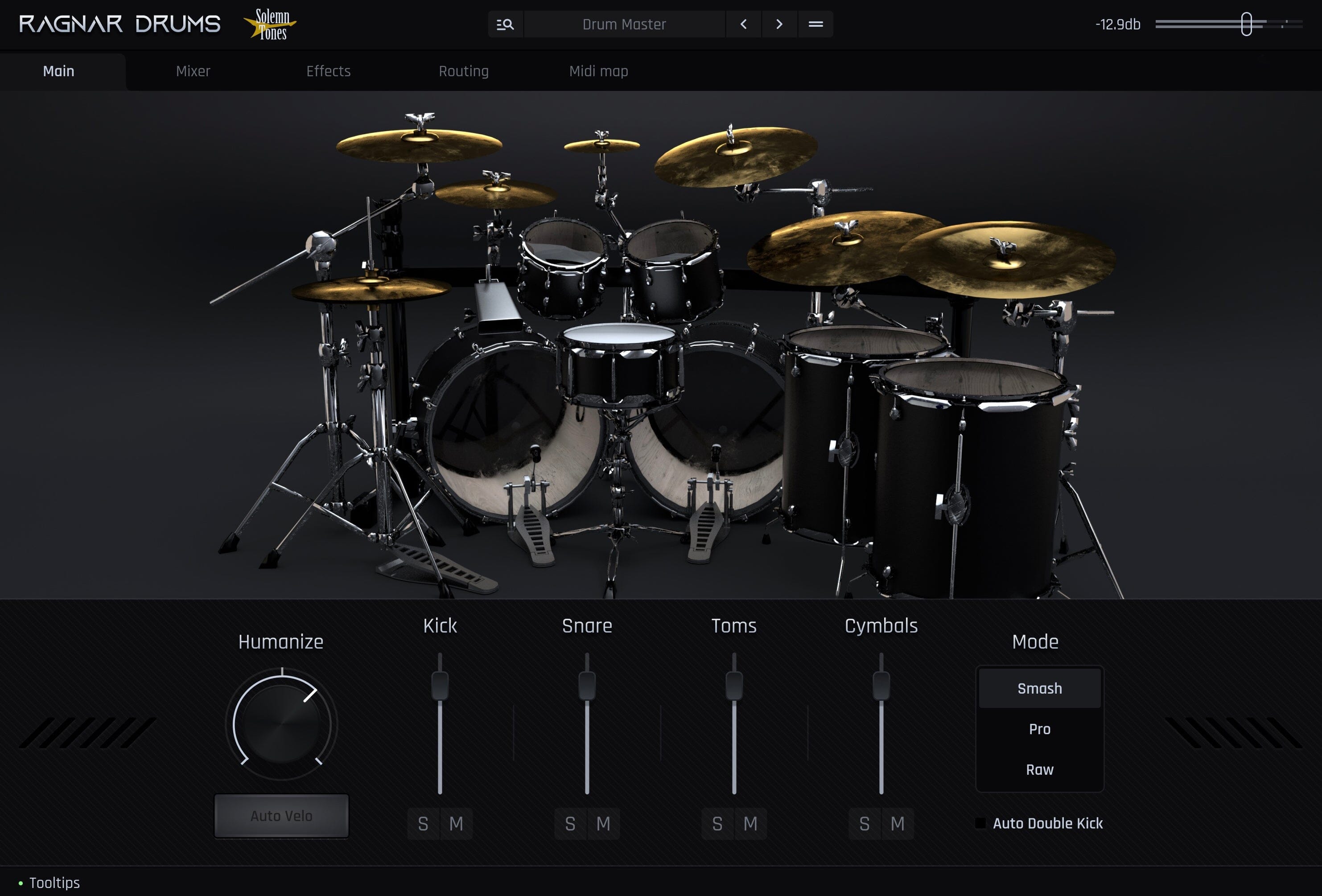The image size is (1322, 896).
Task: Mute the Cymbals channel
Action: point(898,823)
